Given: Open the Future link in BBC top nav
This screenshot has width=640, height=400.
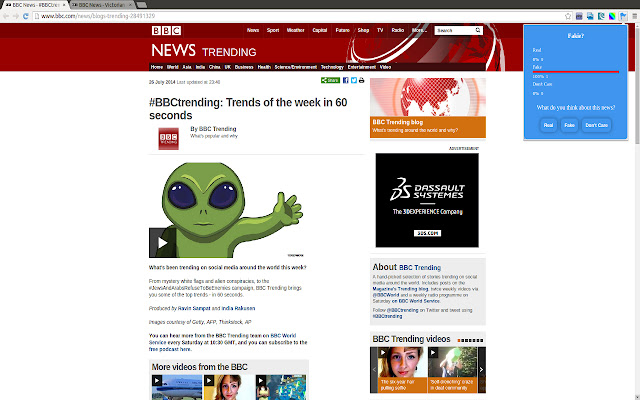Looking at the screenshot, I should (342, 30).
